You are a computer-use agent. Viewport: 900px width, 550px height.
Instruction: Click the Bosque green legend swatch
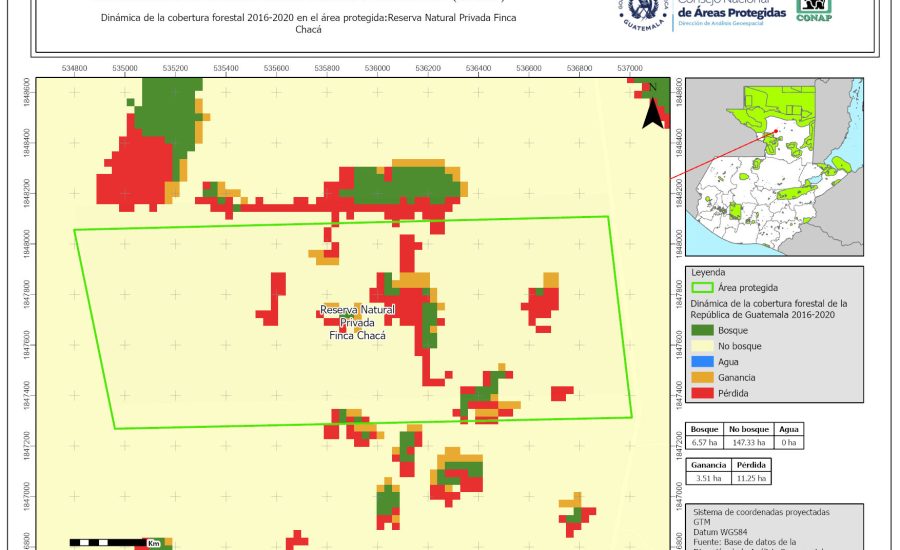coord(703,330)
